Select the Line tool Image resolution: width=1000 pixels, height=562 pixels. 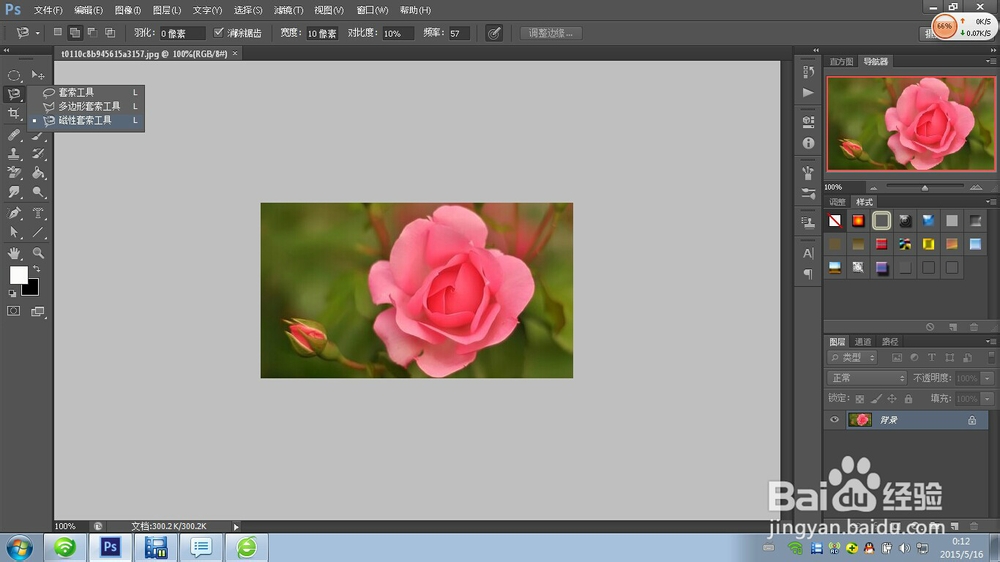click(x=38, y=233)
